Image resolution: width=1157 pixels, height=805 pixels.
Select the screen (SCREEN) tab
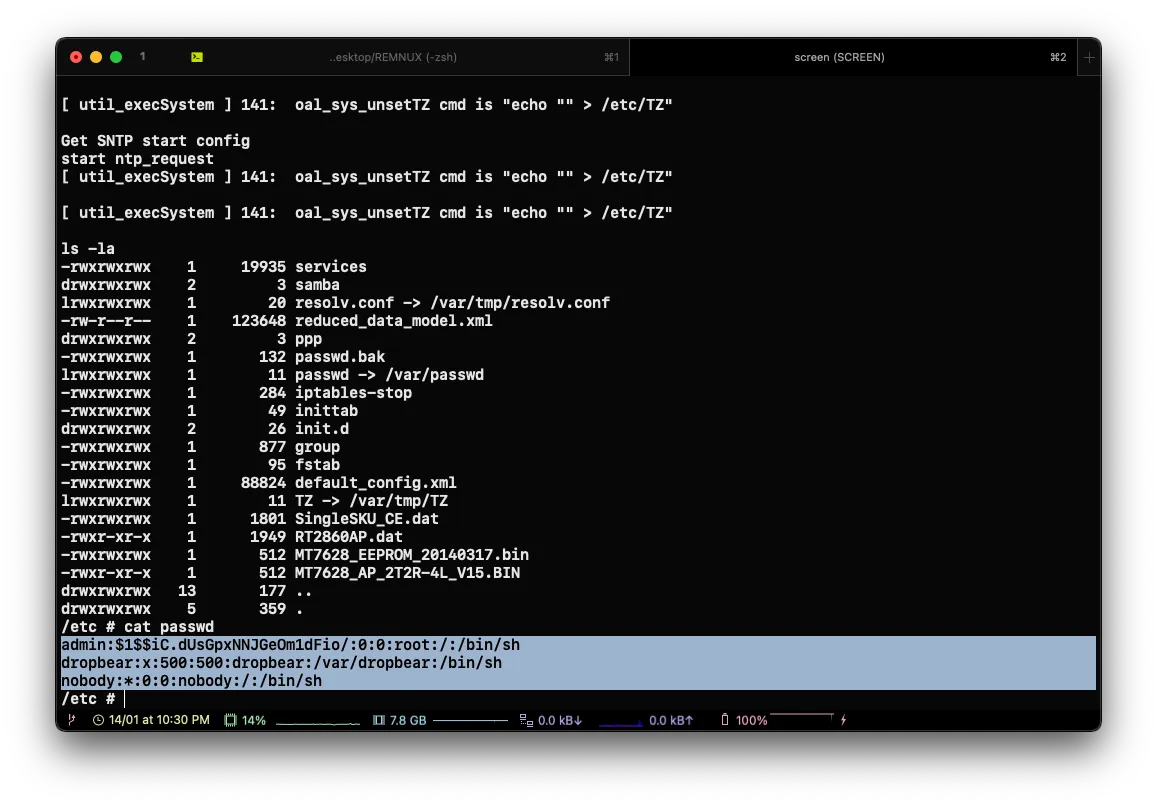point(839,57)
